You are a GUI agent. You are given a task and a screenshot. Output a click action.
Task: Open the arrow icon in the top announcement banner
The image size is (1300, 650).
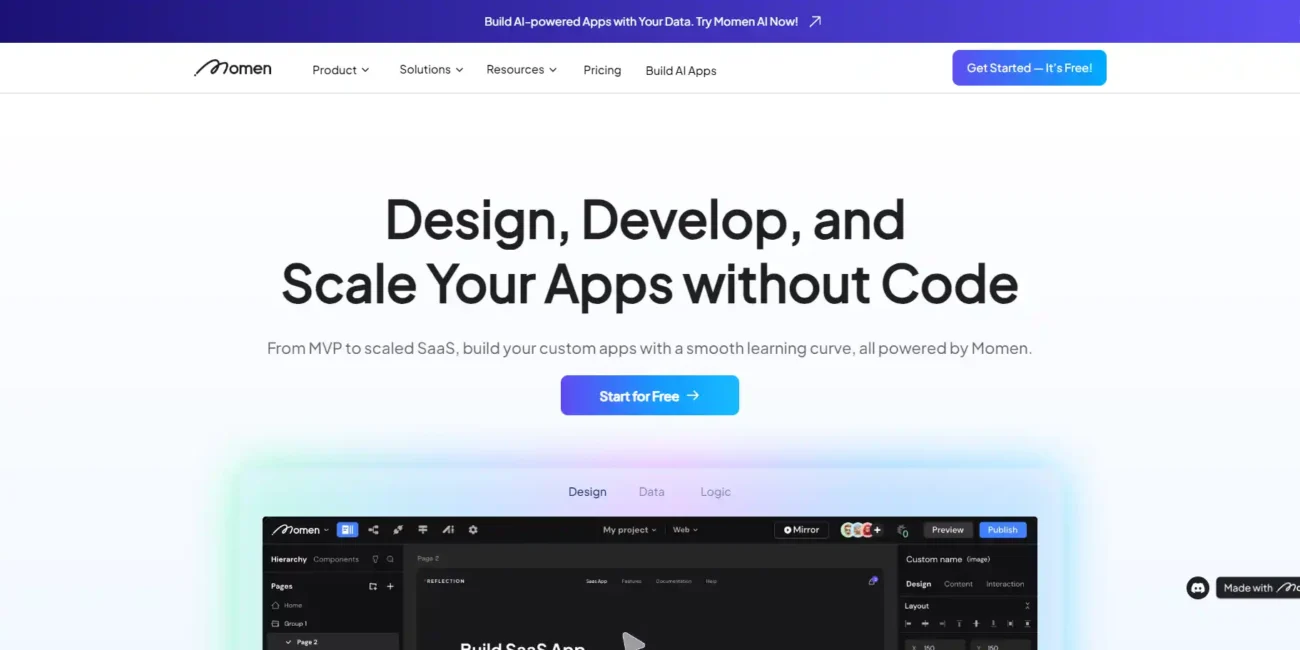click(x=815, y=21)
